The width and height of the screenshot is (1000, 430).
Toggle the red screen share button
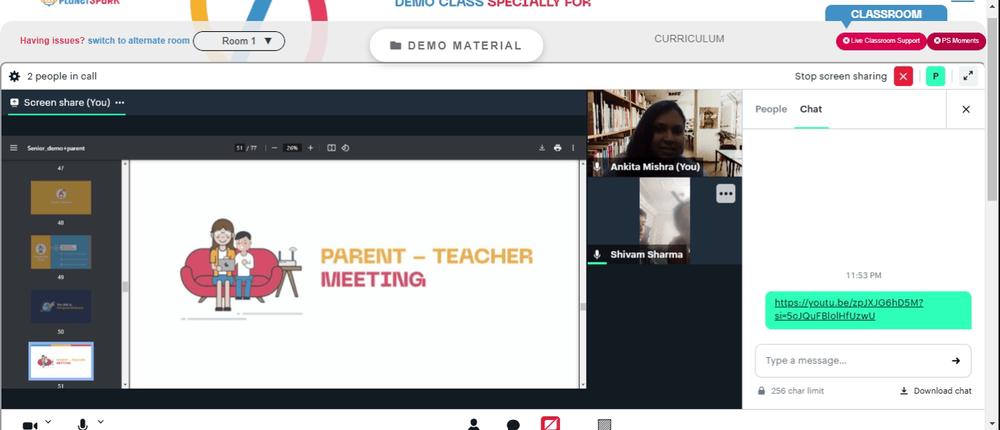pyautogui.click(x=549, y=424)
